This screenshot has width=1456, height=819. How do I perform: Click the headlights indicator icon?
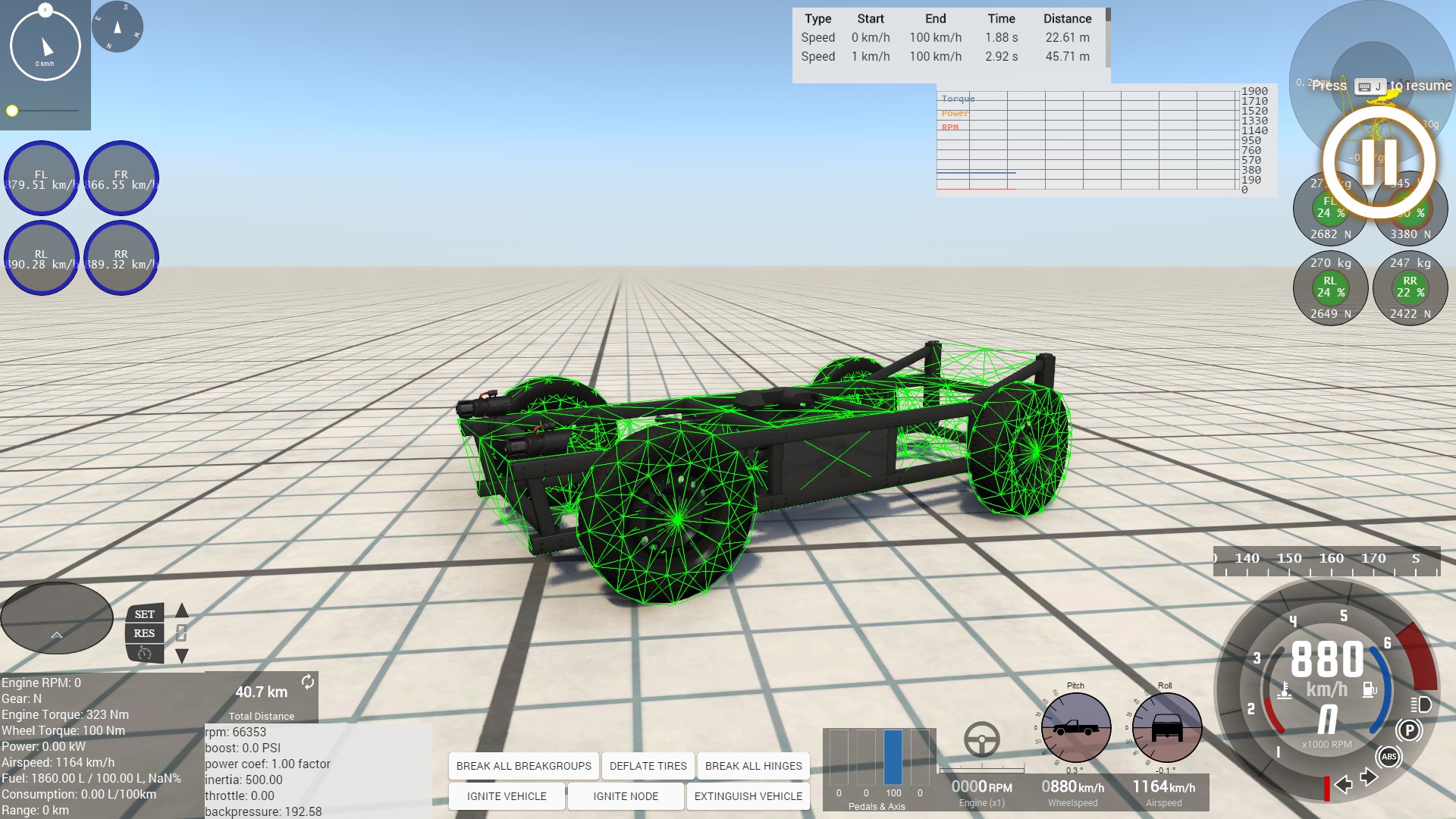pyautogui.click(x=1420, y=704)
